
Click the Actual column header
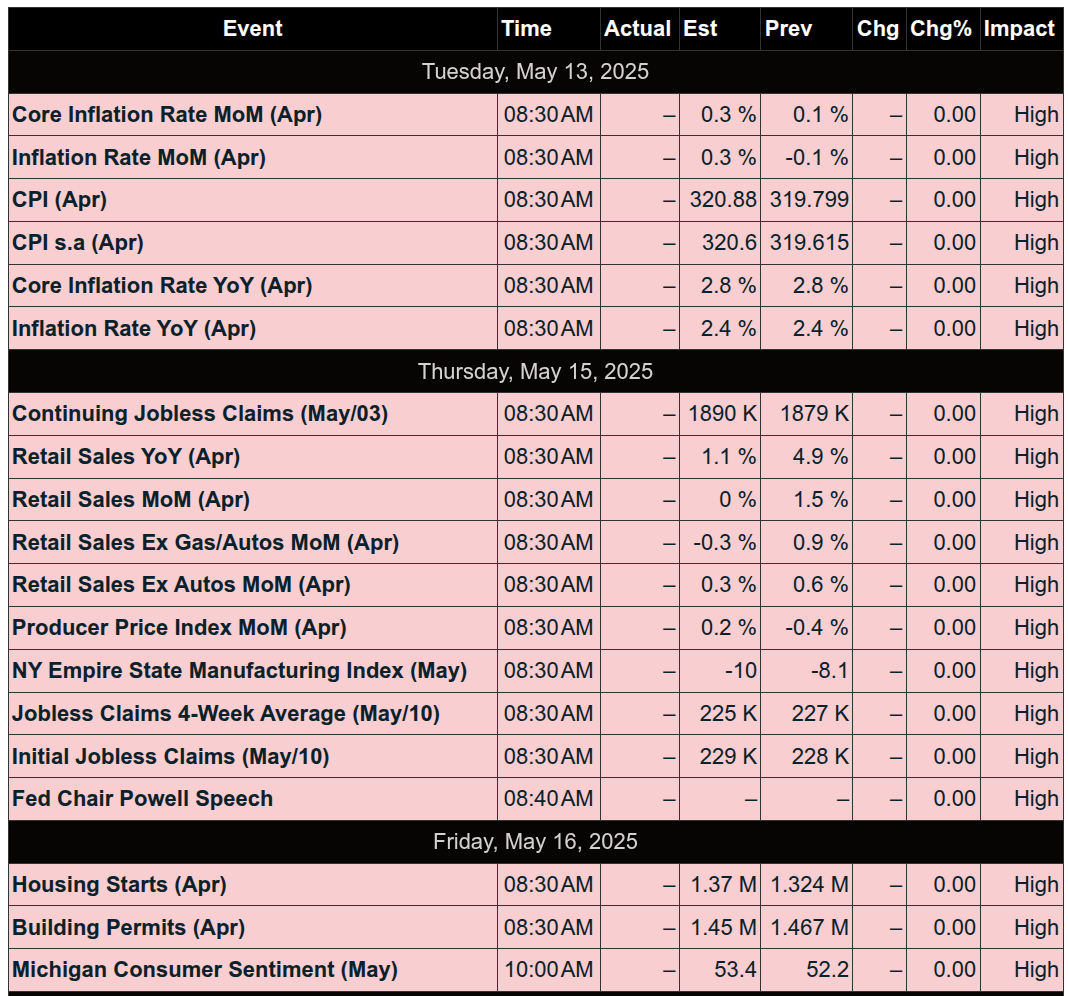click(x=638, y=29)
